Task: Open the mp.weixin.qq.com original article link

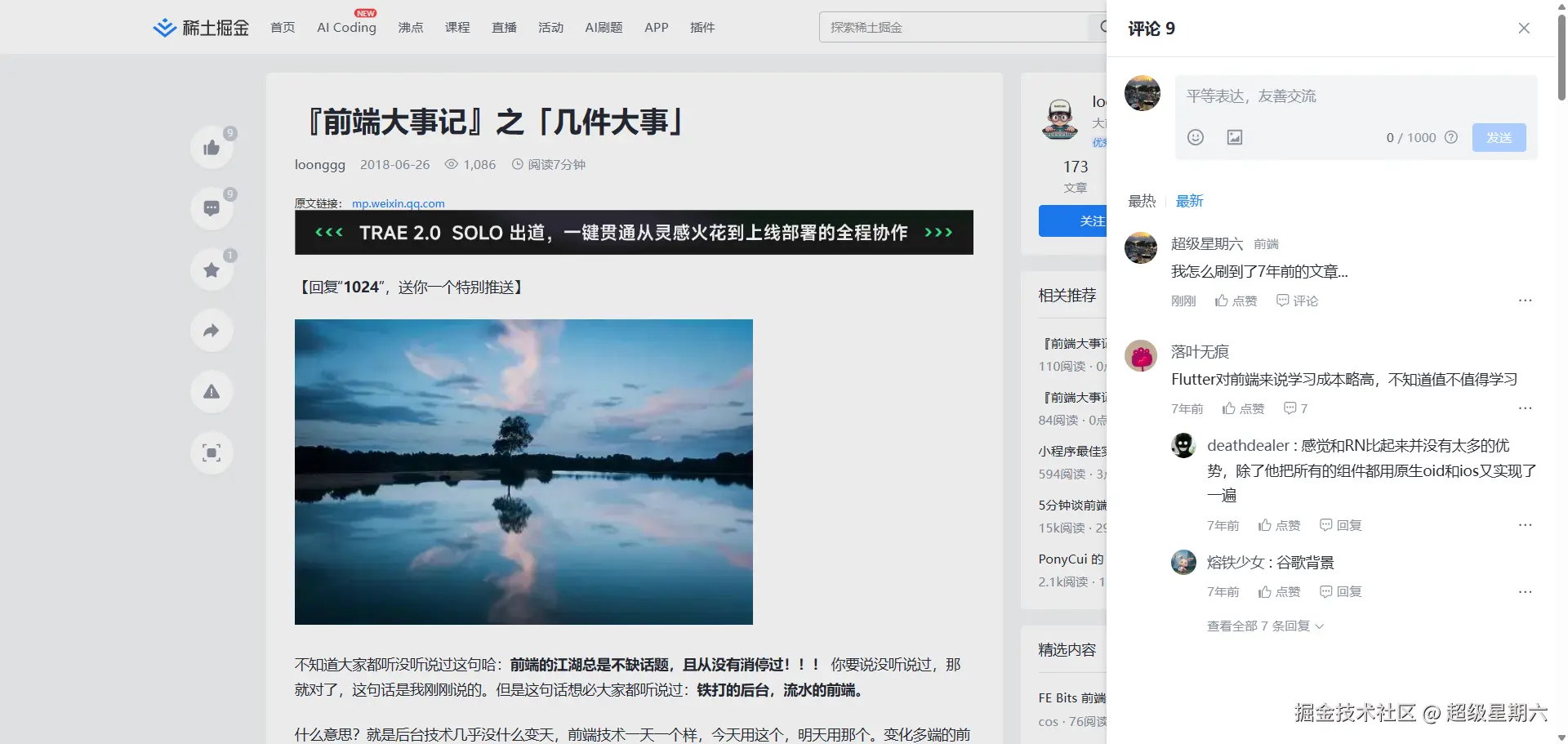Action: point(398,203)
